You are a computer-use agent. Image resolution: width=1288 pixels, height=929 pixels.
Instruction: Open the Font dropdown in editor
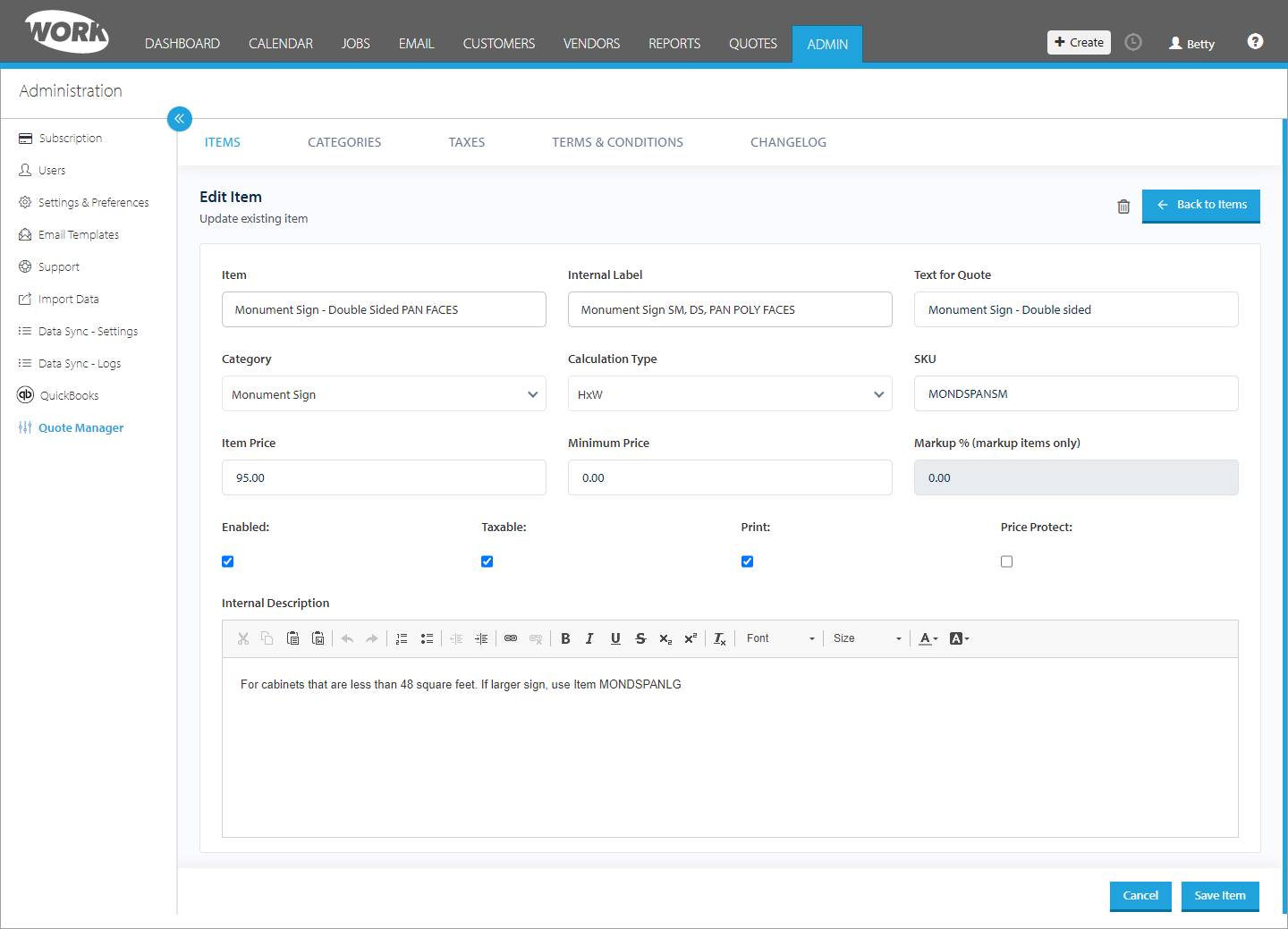click(x=780, y=638)
